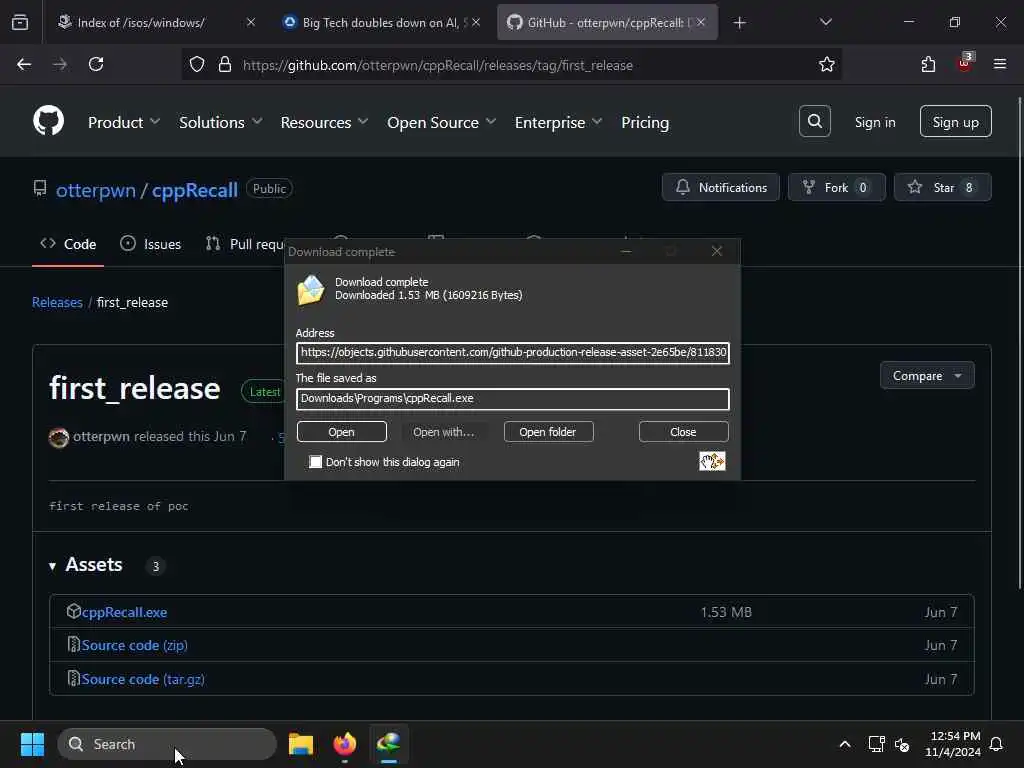
Task: Open the Windows Start menu
Action: click(32, 744)
